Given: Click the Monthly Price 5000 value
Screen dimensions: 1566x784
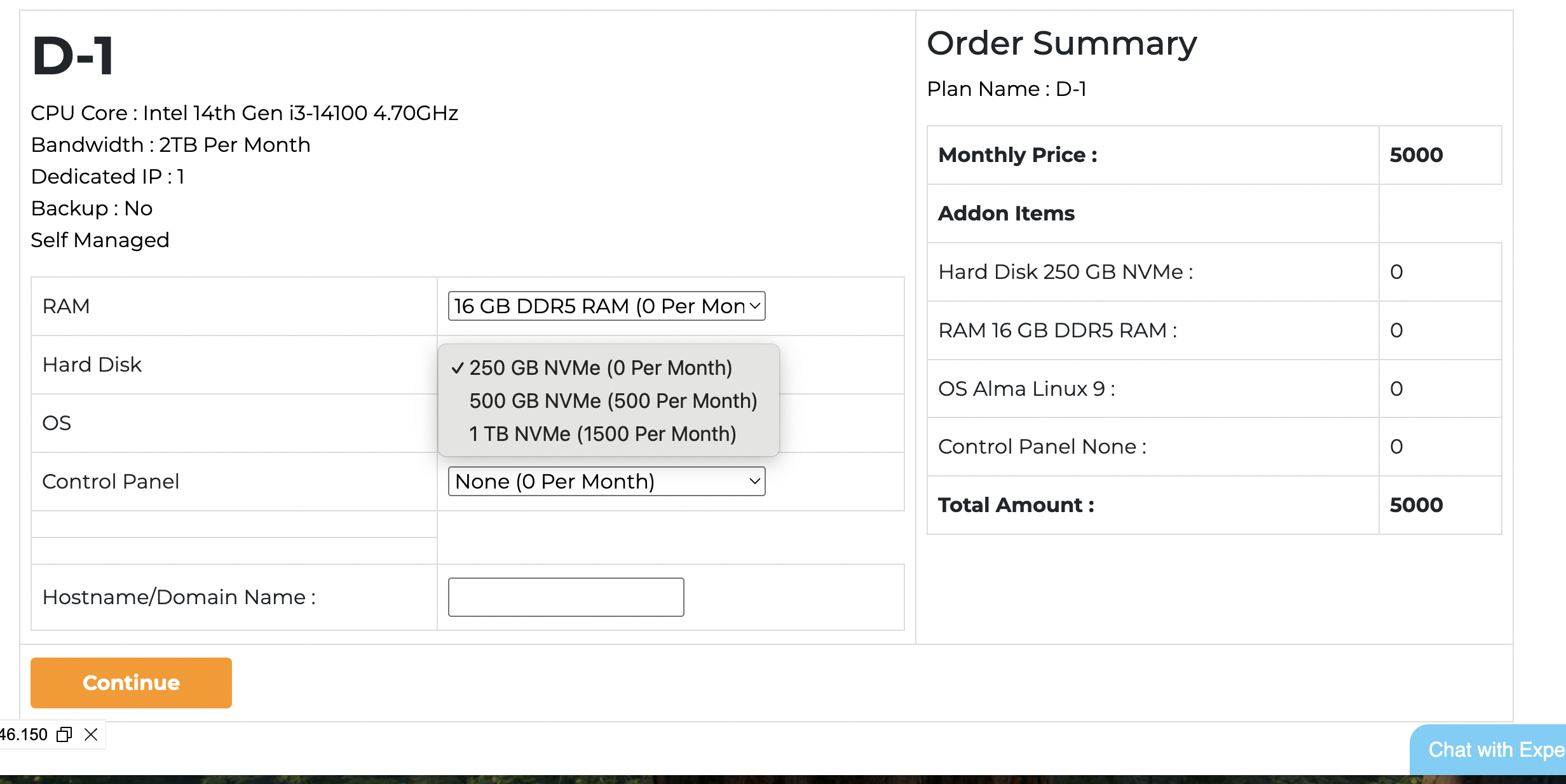Looking at the screenshot, I should (1416, 155).
